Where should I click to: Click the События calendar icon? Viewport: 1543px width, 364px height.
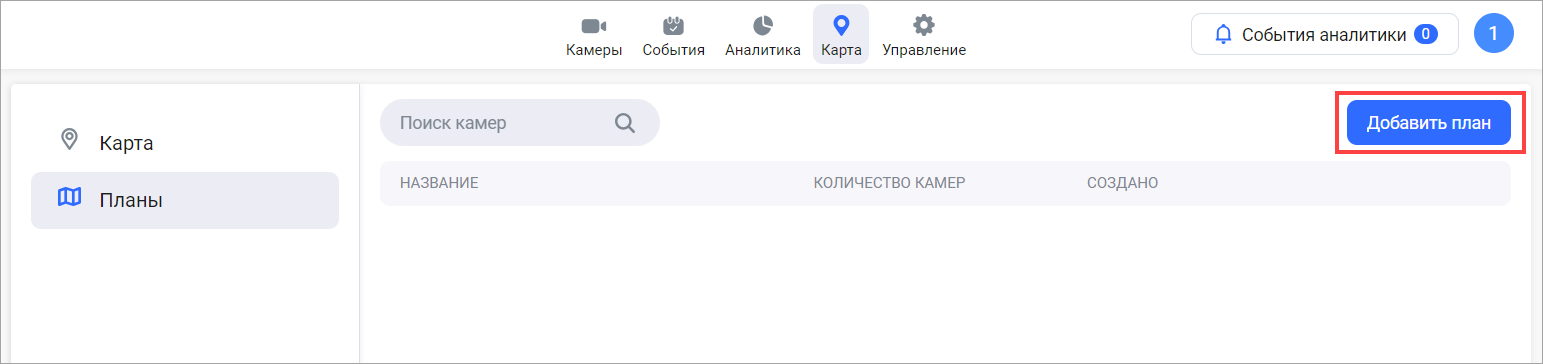[674, 25]
